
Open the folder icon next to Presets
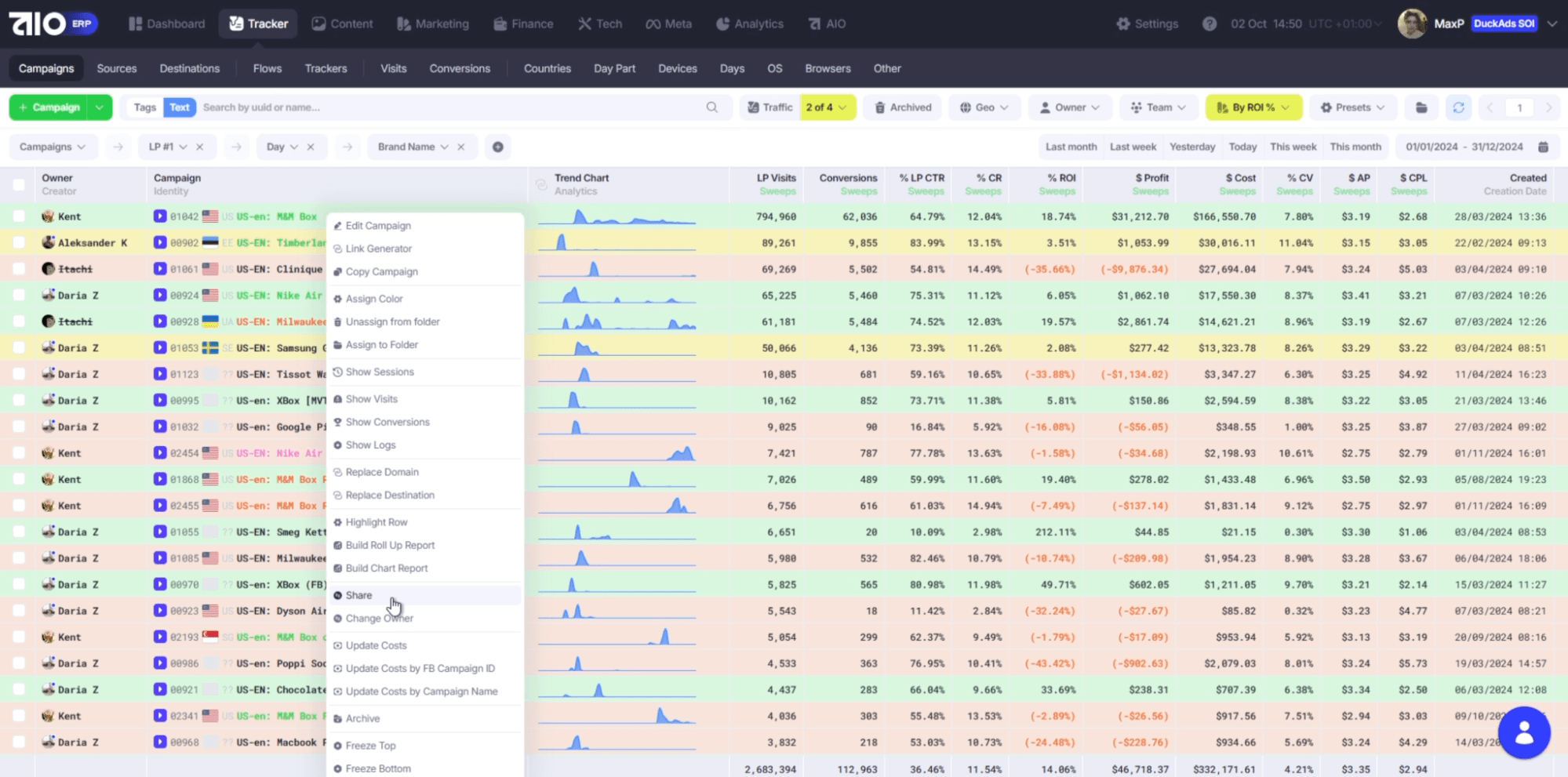[1421, 107]
